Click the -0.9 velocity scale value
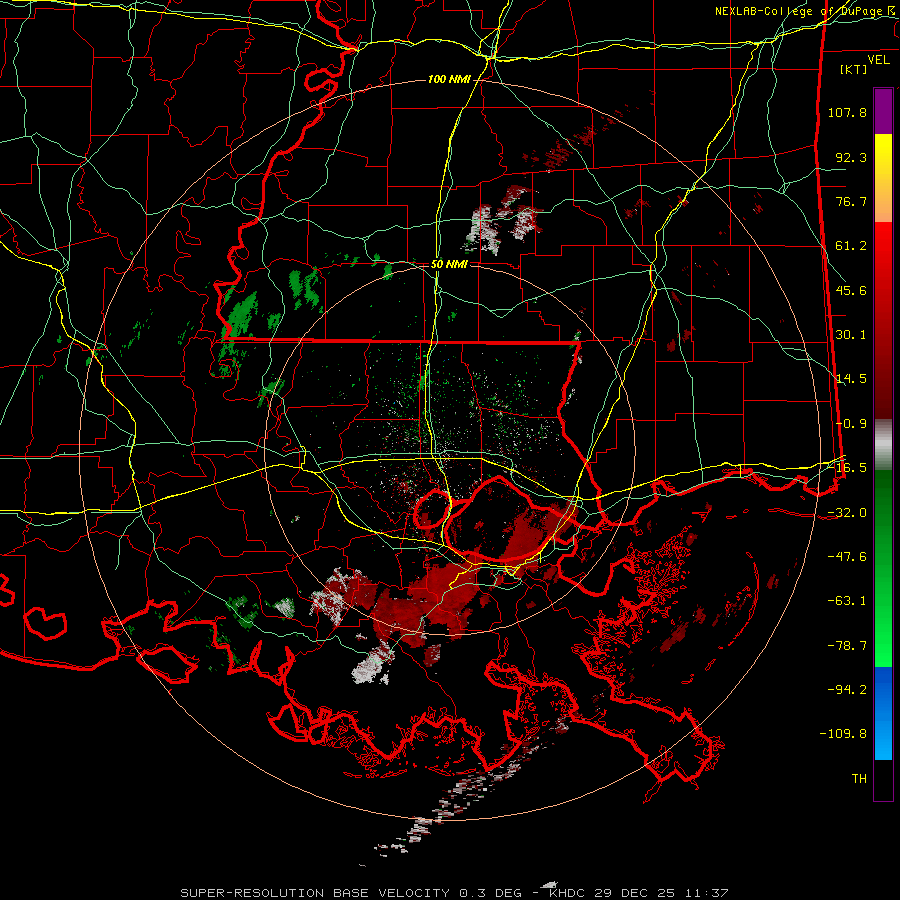This screenshot has height=900, width=900. click(x=851, y=424)
